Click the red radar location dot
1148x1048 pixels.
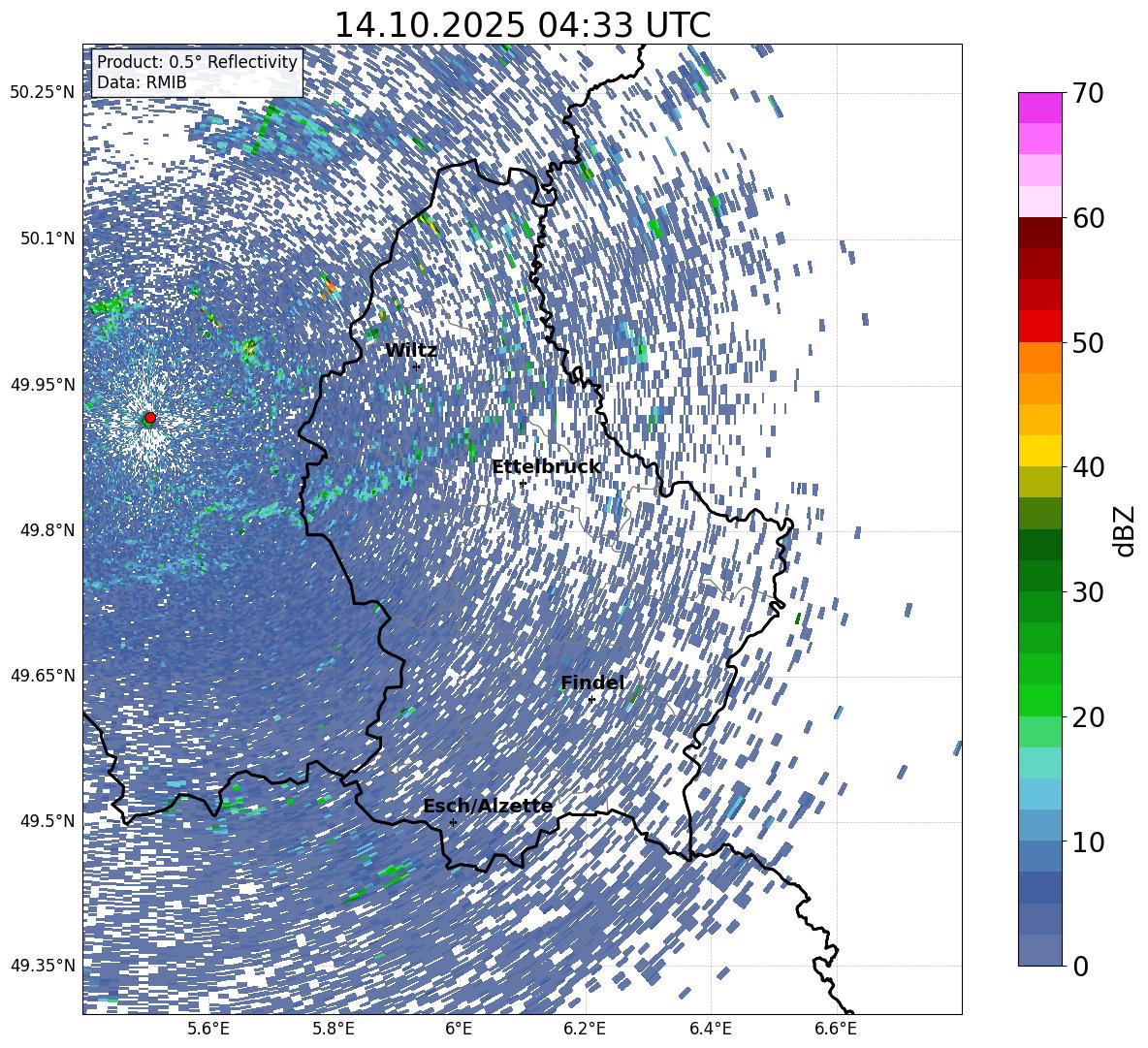[x=150, y=418]
